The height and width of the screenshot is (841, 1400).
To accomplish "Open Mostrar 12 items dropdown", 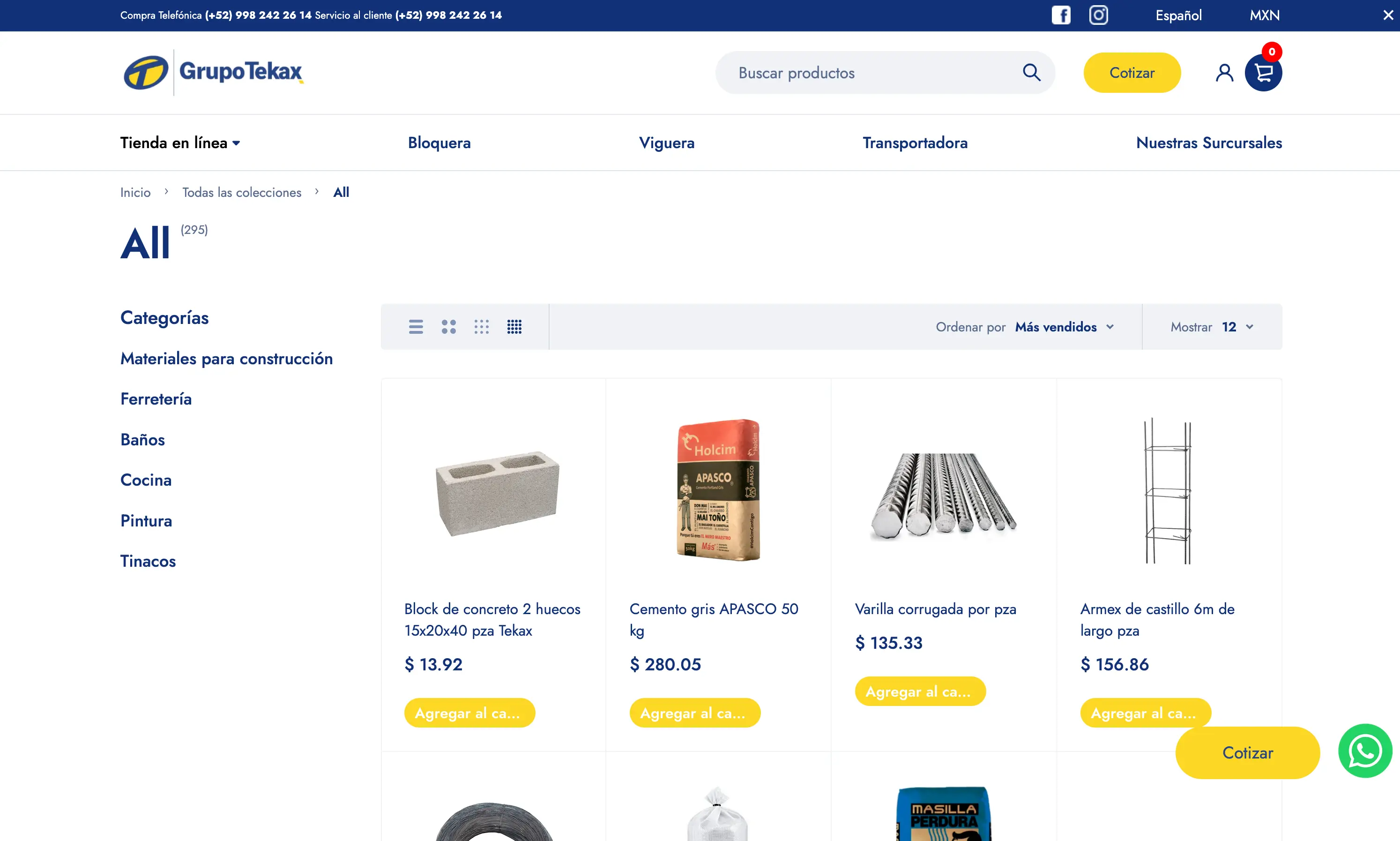I will (1237, 327).
